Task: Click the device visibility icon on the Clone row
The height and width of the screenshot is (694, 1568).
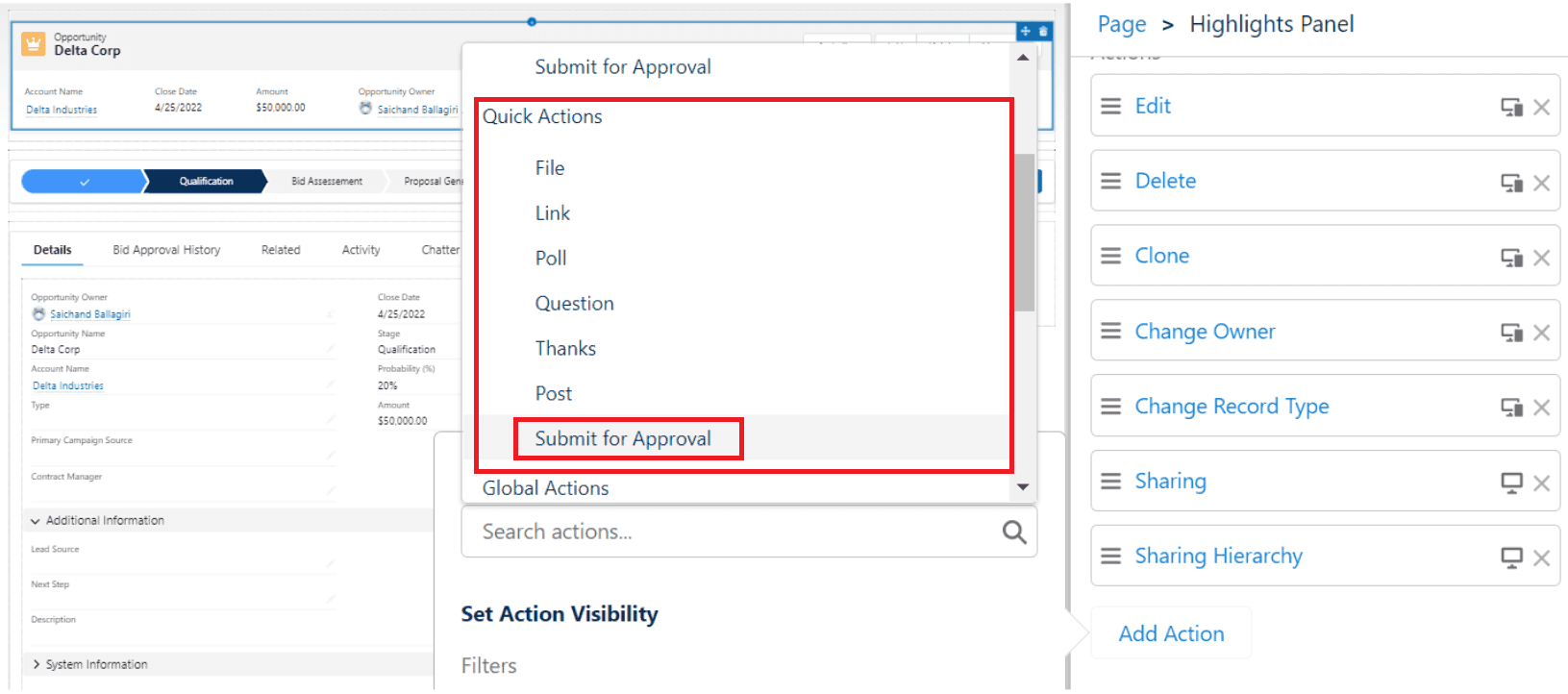Action: pos(1511,258)
